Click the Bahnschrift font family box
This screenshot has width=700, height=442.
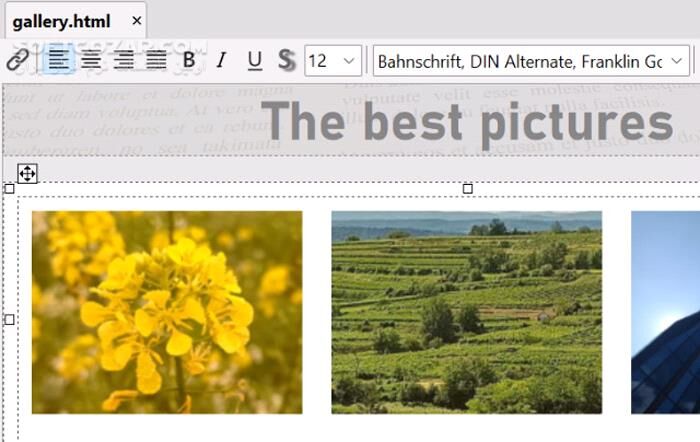(518, 61)
